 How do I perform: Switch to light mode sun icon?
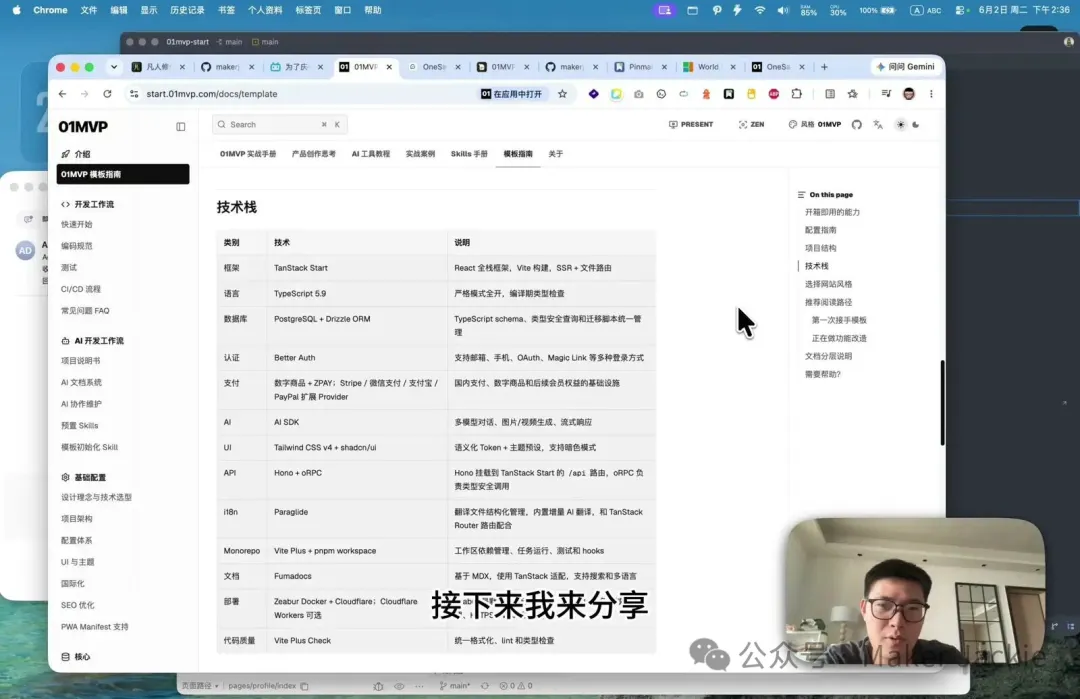click(x=900, y=125)
